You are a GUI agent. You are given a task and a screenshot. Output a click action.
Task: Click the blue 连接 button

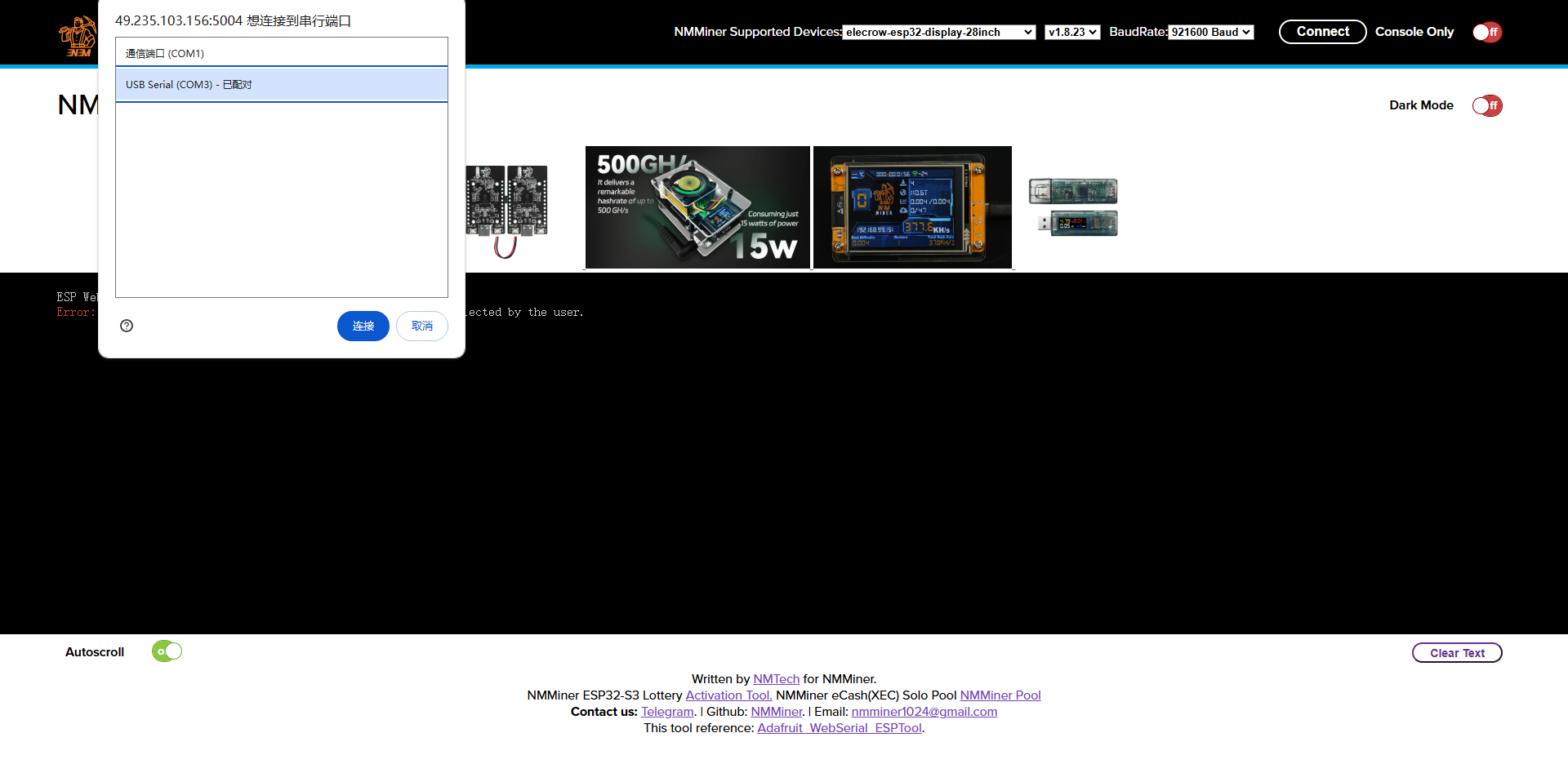[x=363, y=326]
